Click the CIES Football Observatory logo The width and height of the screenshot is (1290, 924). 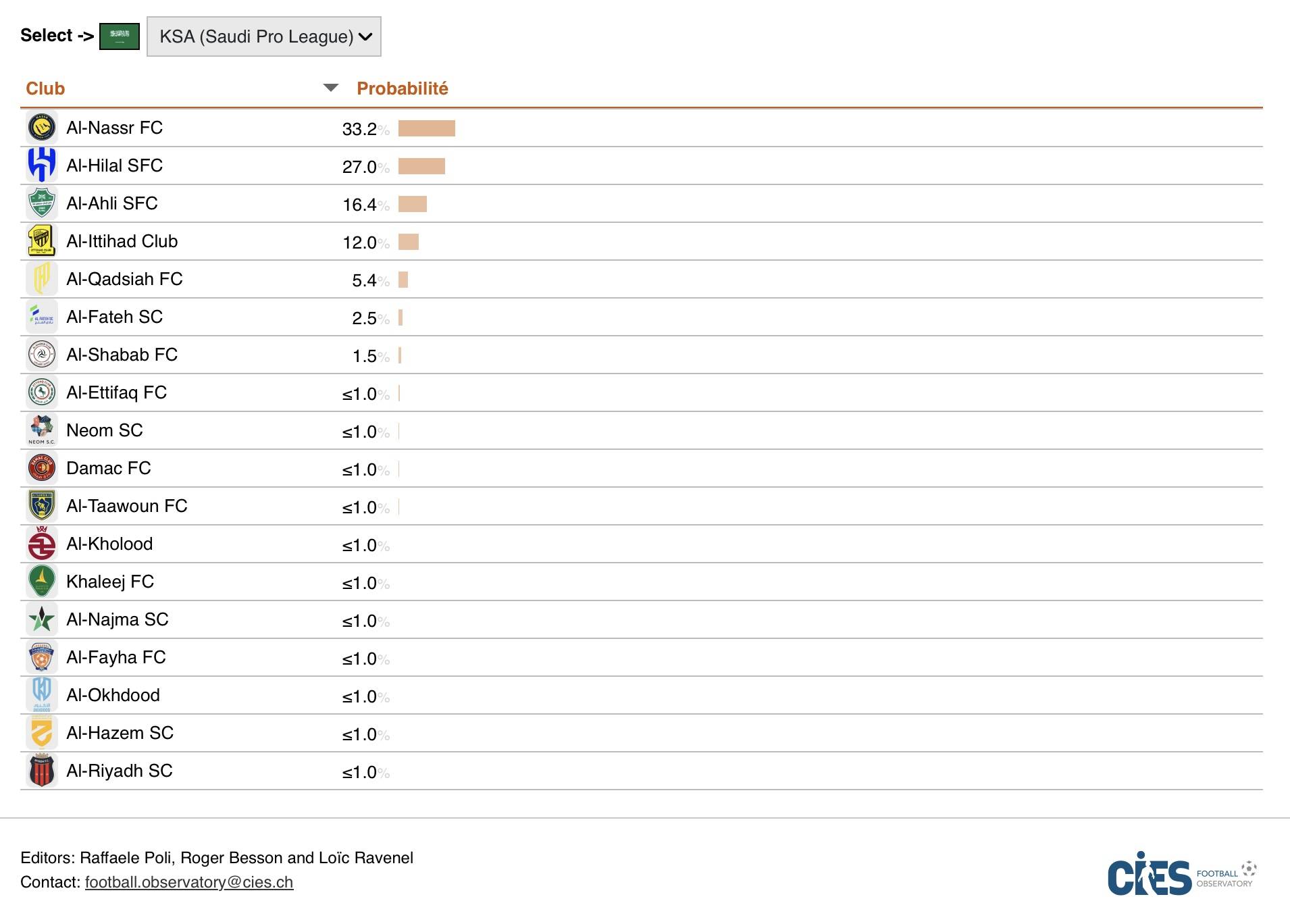pyautogui.click(x=1182, y=875)
